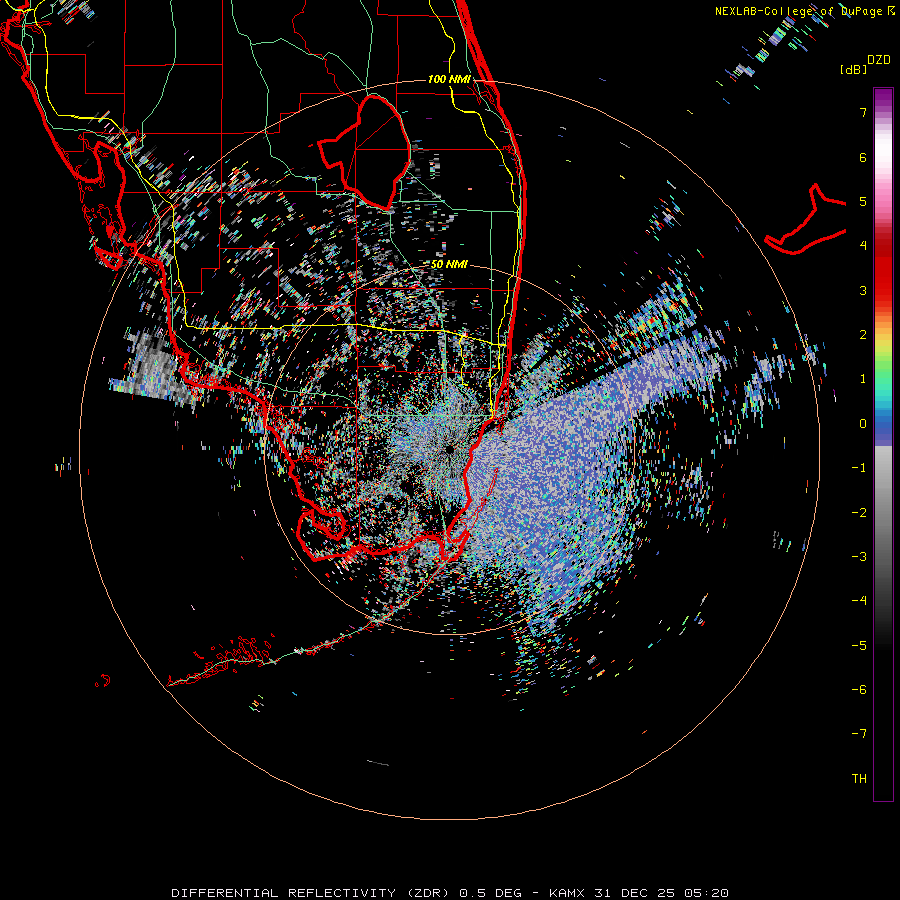The image size is (900, 900).
Task: Click the 7 value on the color scale
Action: click(x=863, y=112)
